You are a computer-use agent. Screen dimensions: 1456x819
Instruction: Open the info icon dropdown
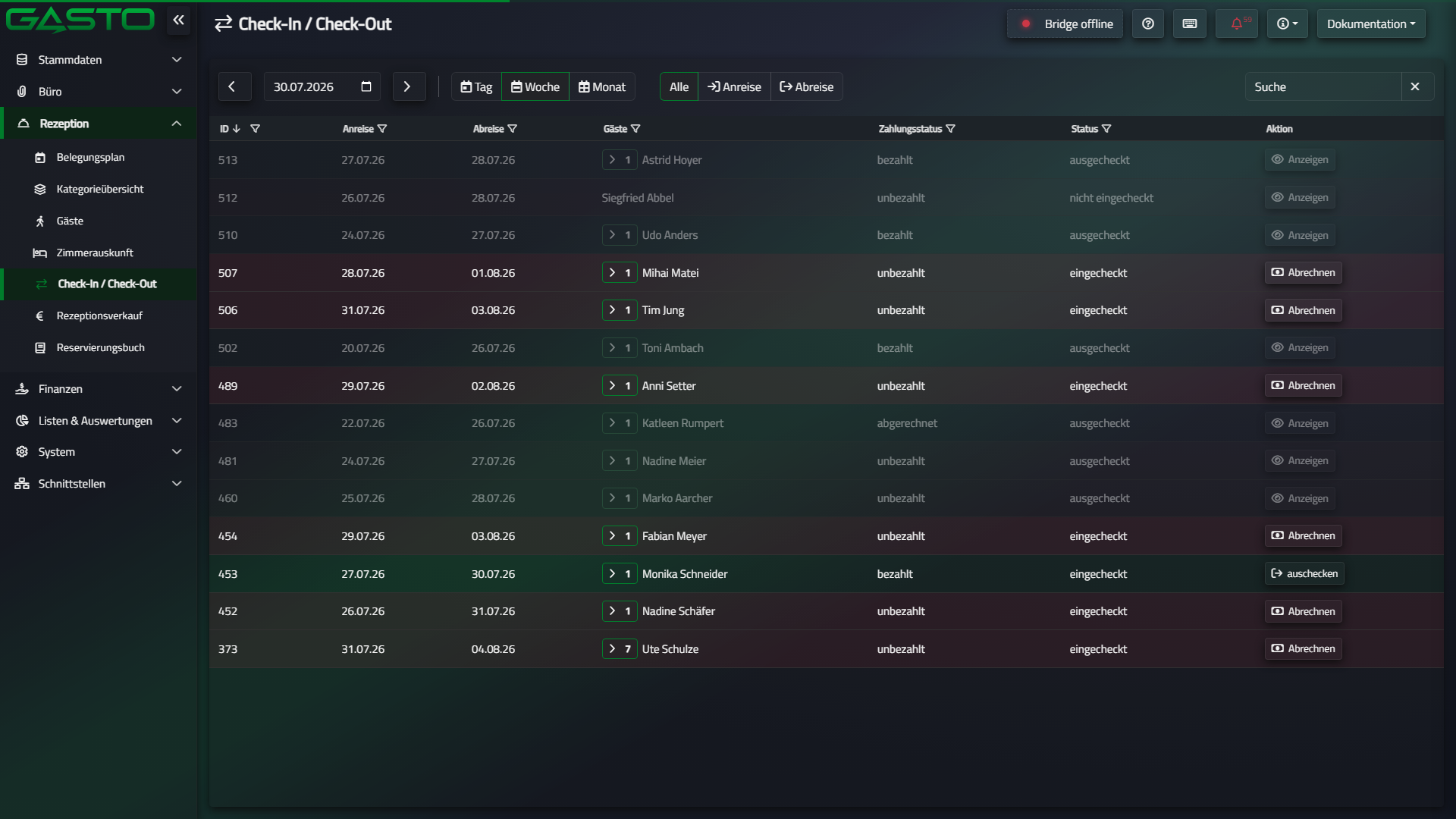[x=1287, y=24]
